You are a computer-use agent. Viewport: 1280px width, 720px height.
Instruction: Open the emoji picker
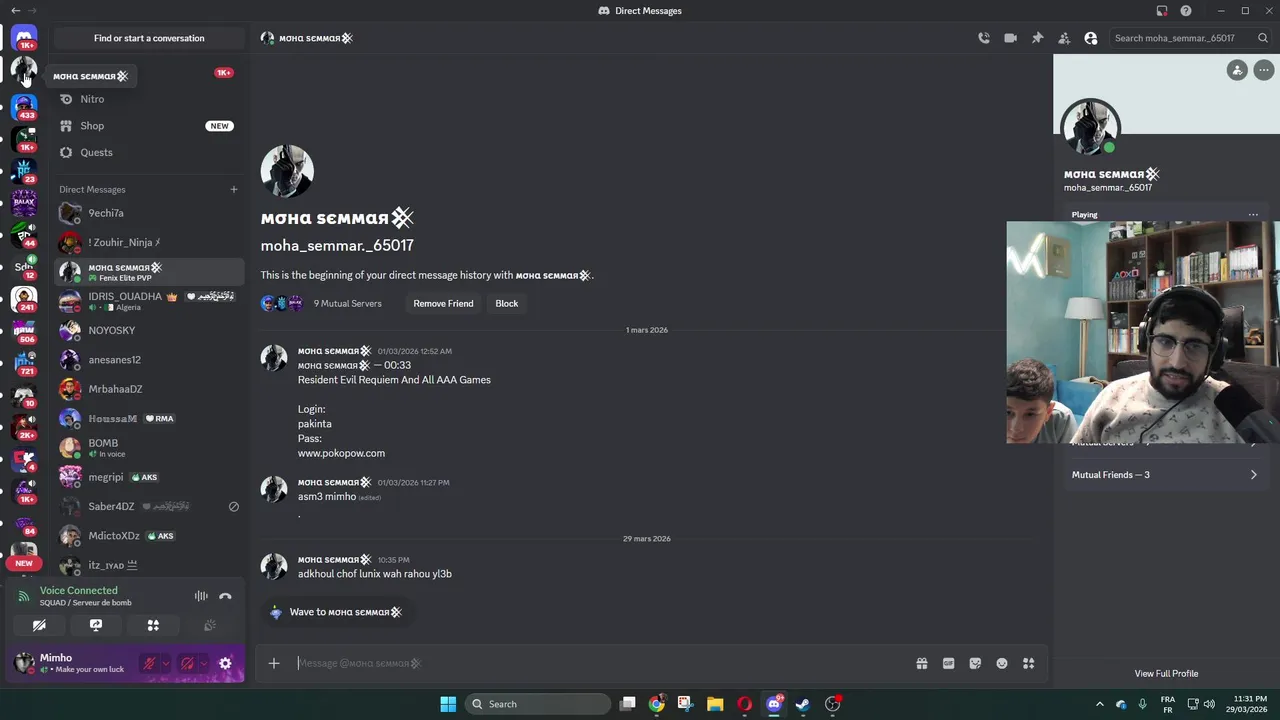coord(1002,663)
